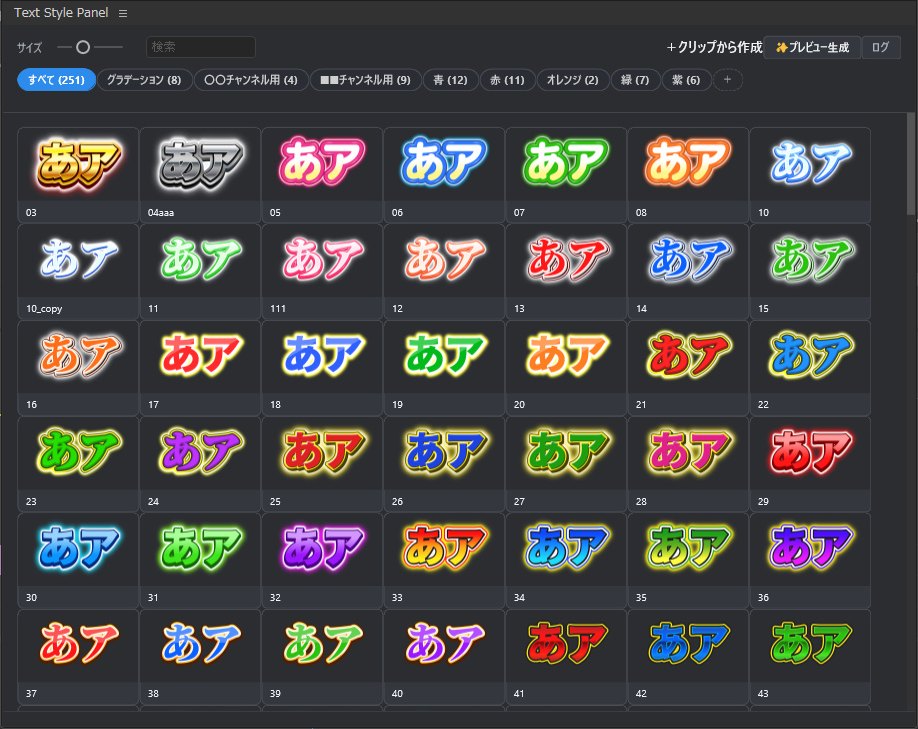Viewport: 918px width, 729px height.
Task: Select the 紫 (6) filter tab
Action: (686, 80)
